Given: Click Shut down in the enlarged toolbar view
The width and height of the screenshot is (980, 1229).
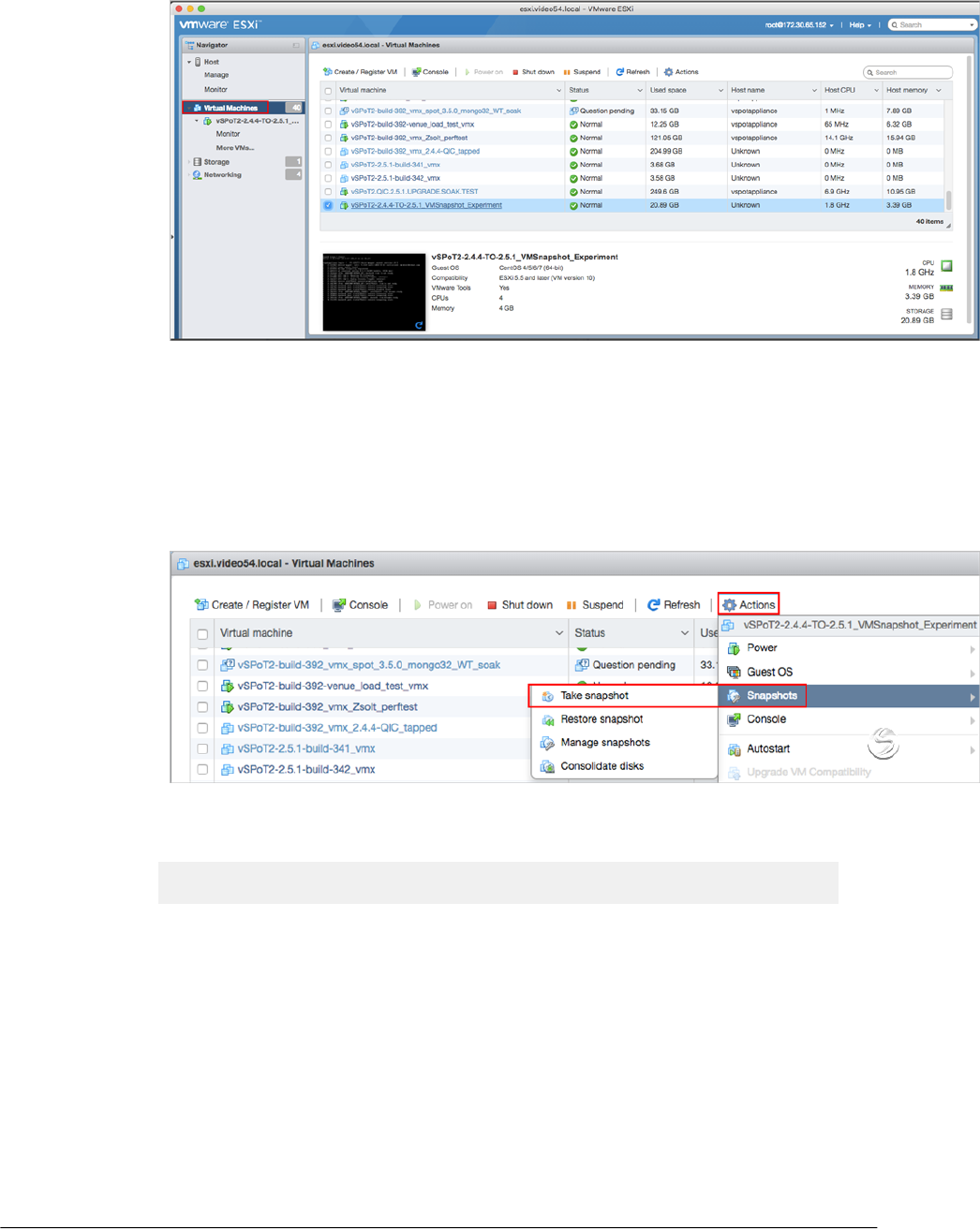Looking at the screenshot, I should pos(520,605).
